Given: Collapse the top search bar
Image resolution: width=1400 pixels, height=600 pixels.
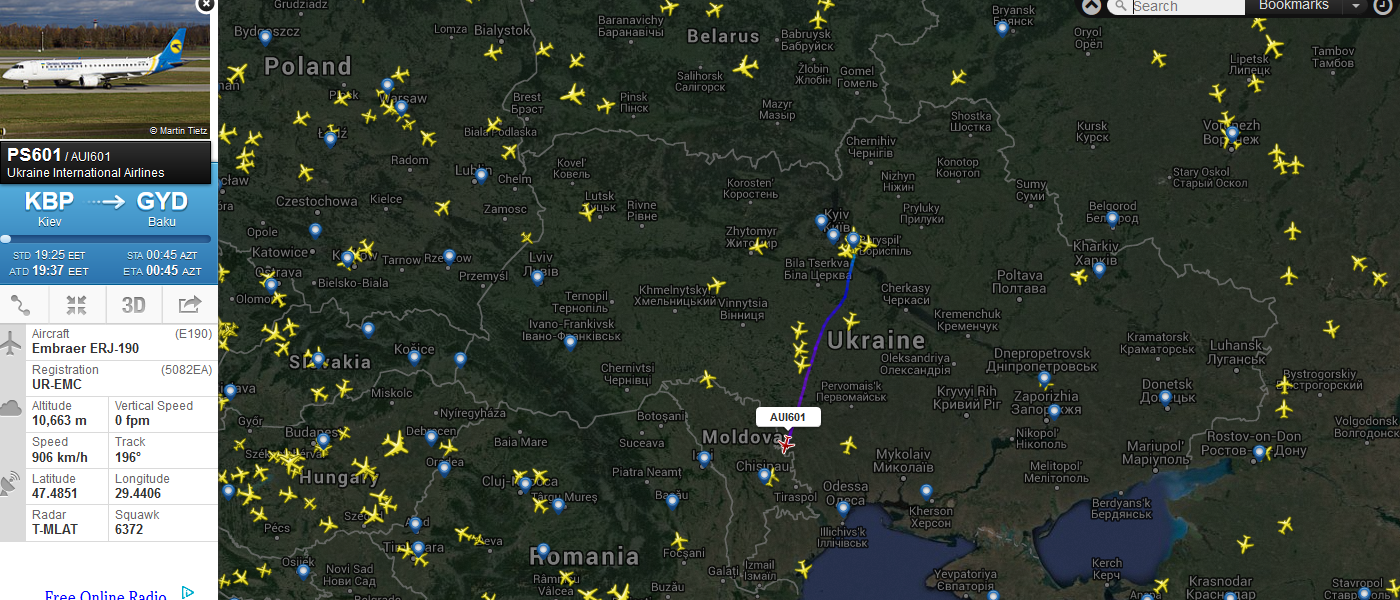Looking at the screenshot, I should (x=1091, y=6).
